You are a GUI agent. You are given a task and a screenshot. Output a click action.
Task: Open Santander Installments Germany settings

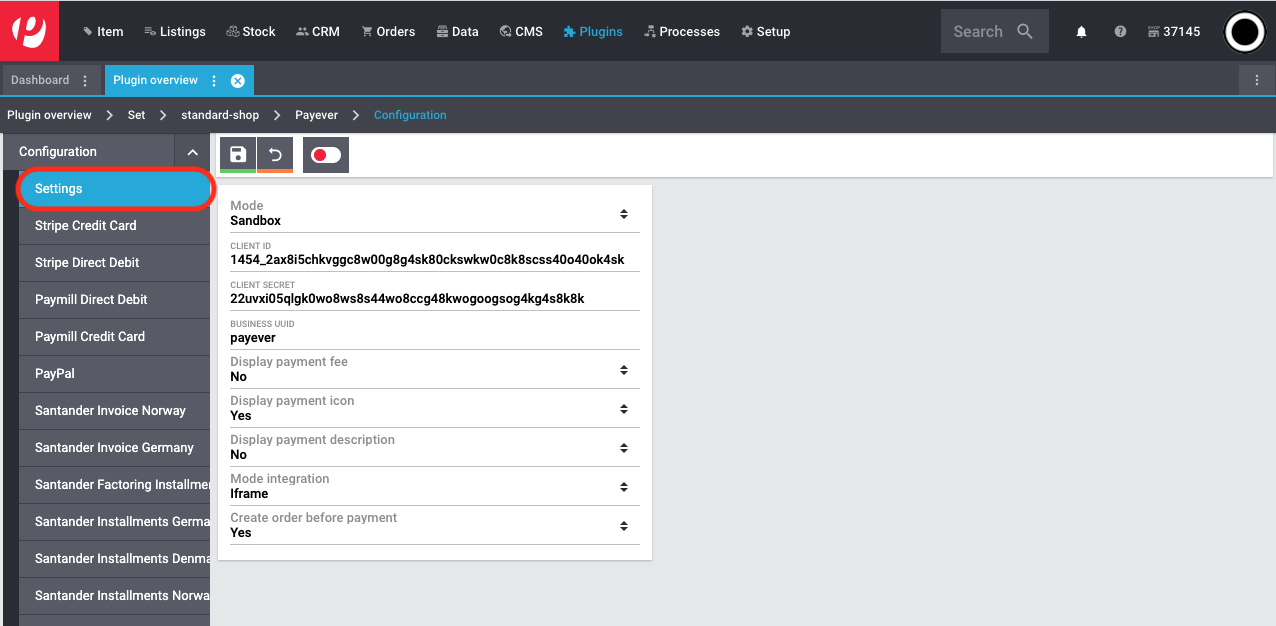[x=114, y=522]
